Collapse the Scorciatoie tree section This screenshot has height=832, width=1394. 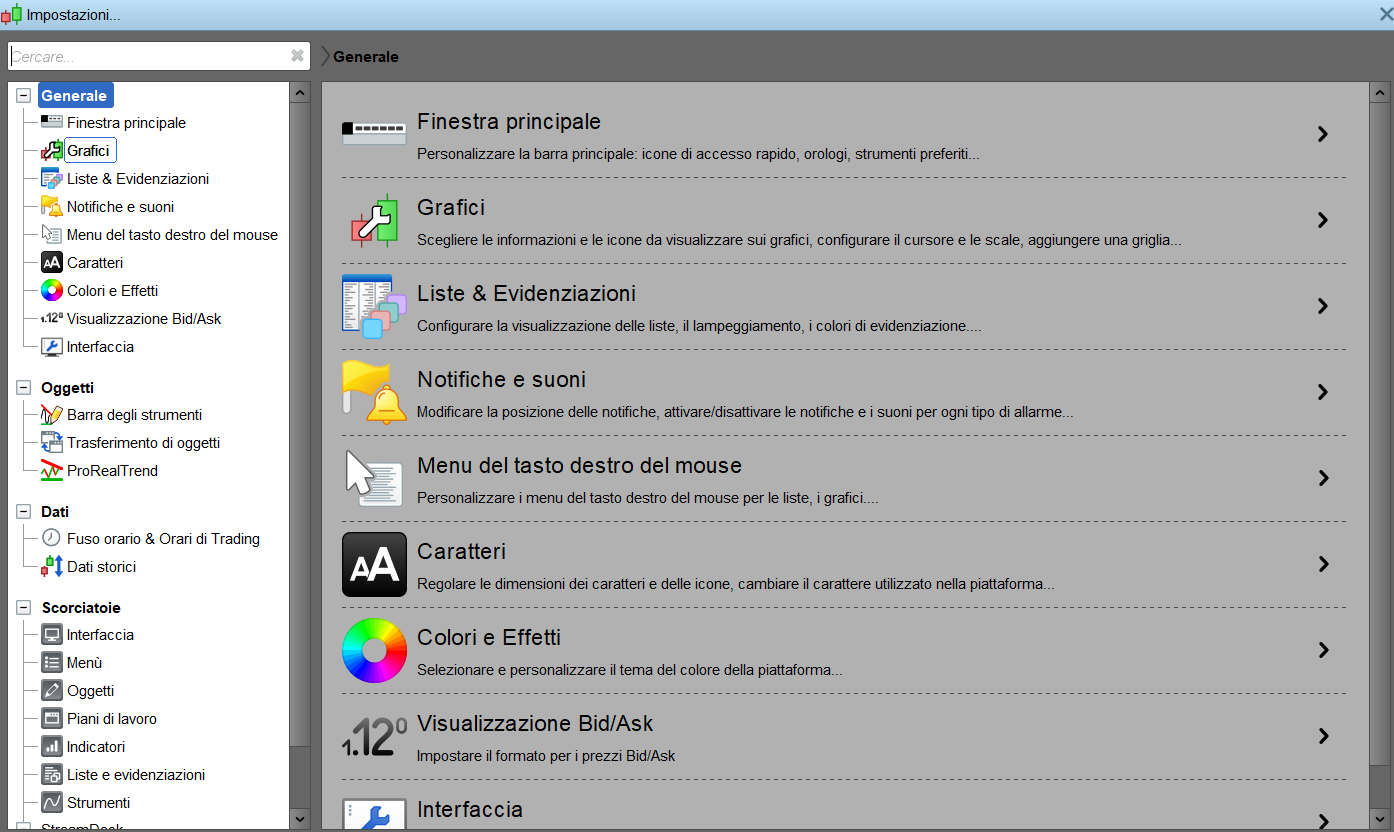tap(24, 608)
